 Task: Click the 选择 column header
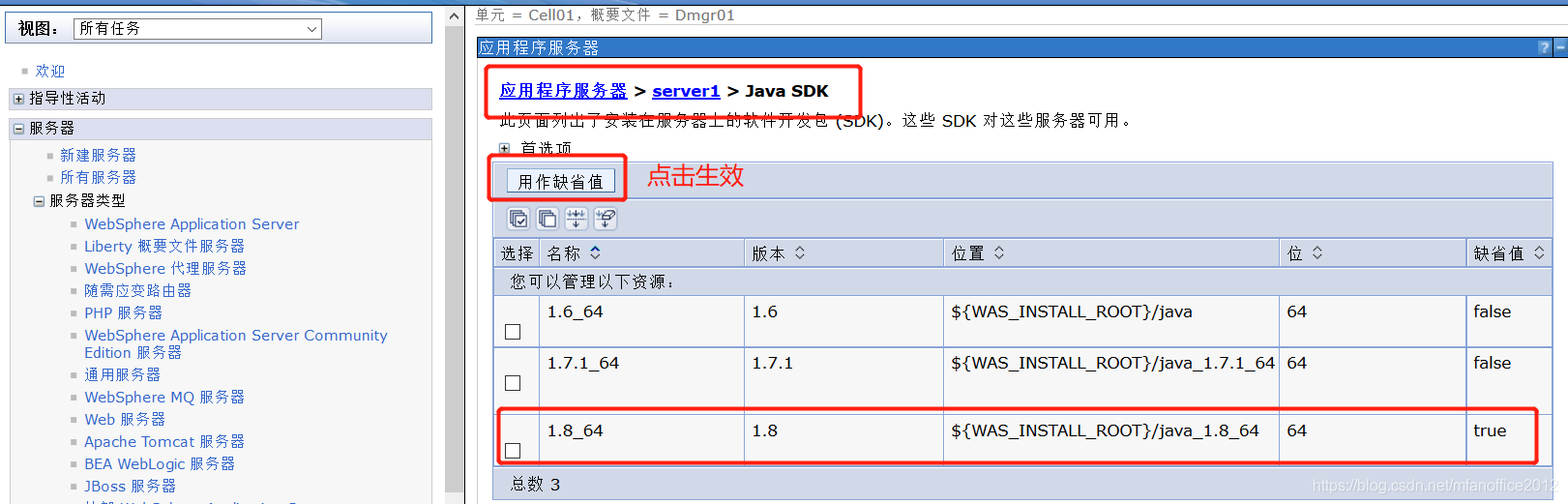click(x=517, y=252)
